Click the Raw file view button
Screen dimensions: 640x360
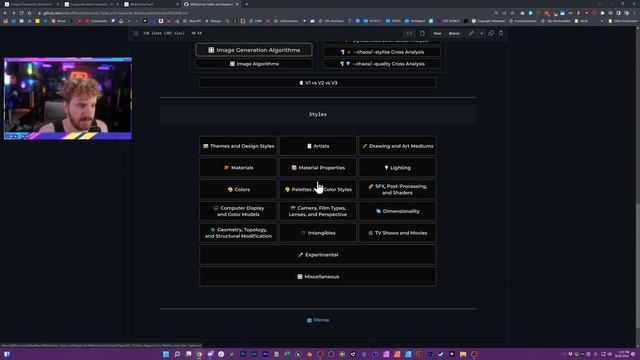click(438, 33)
